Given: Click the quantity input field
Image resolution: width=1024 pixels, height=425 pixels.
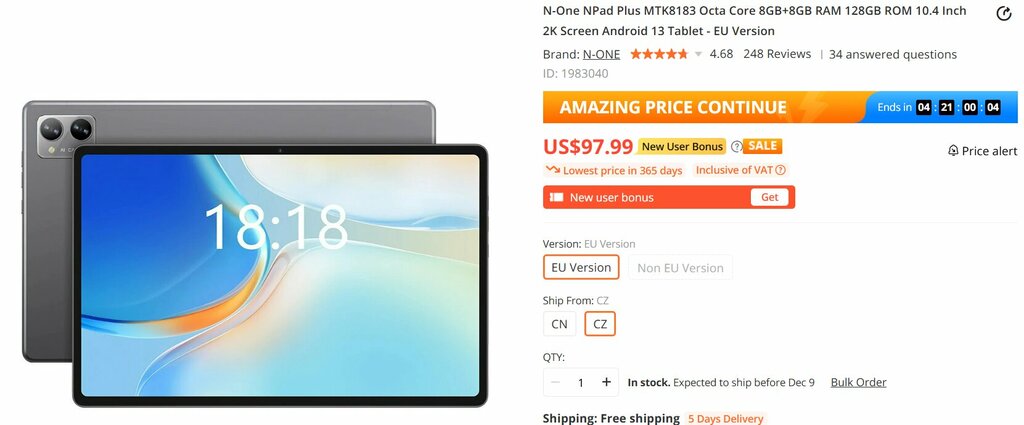Looking at the screenshot, I should 581,383.
